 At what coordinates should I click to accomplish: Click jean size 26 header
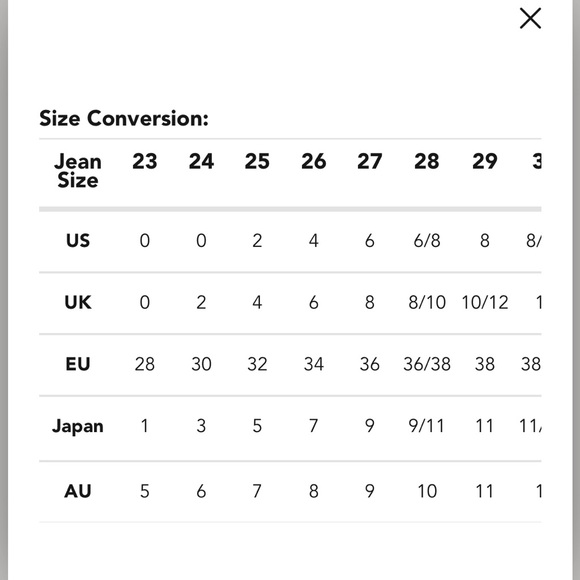[x=314, y=162]
